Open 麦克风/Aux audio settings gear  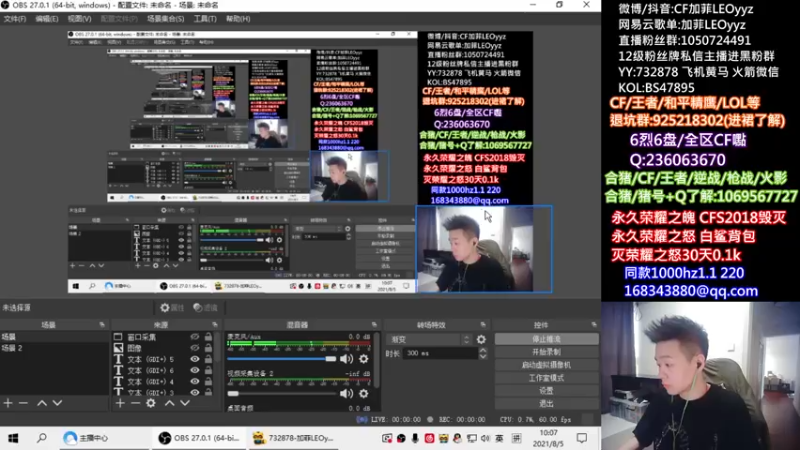[363, 359]
